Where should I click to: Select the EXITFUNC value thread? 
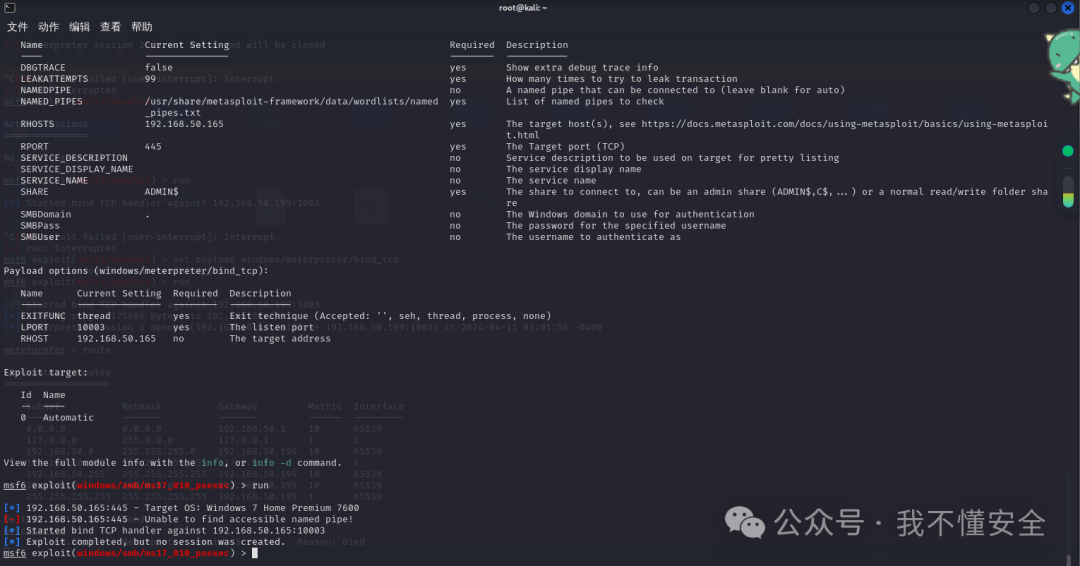pos(94,316)
